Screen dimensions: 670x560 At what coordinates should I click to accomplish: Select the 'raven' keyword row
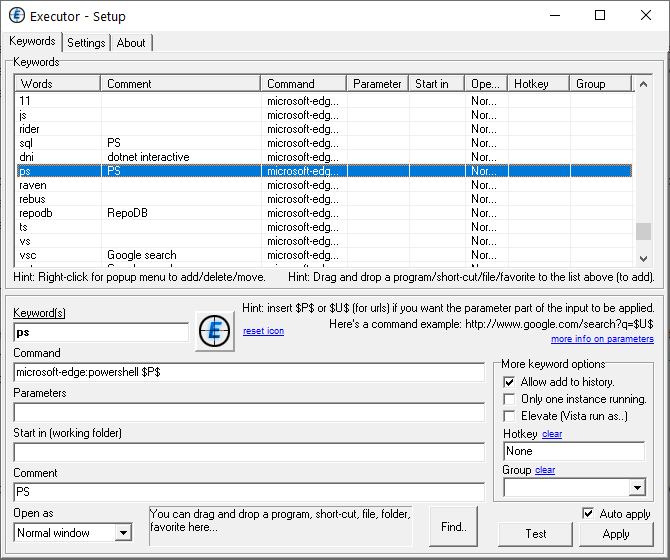(324, 185)
